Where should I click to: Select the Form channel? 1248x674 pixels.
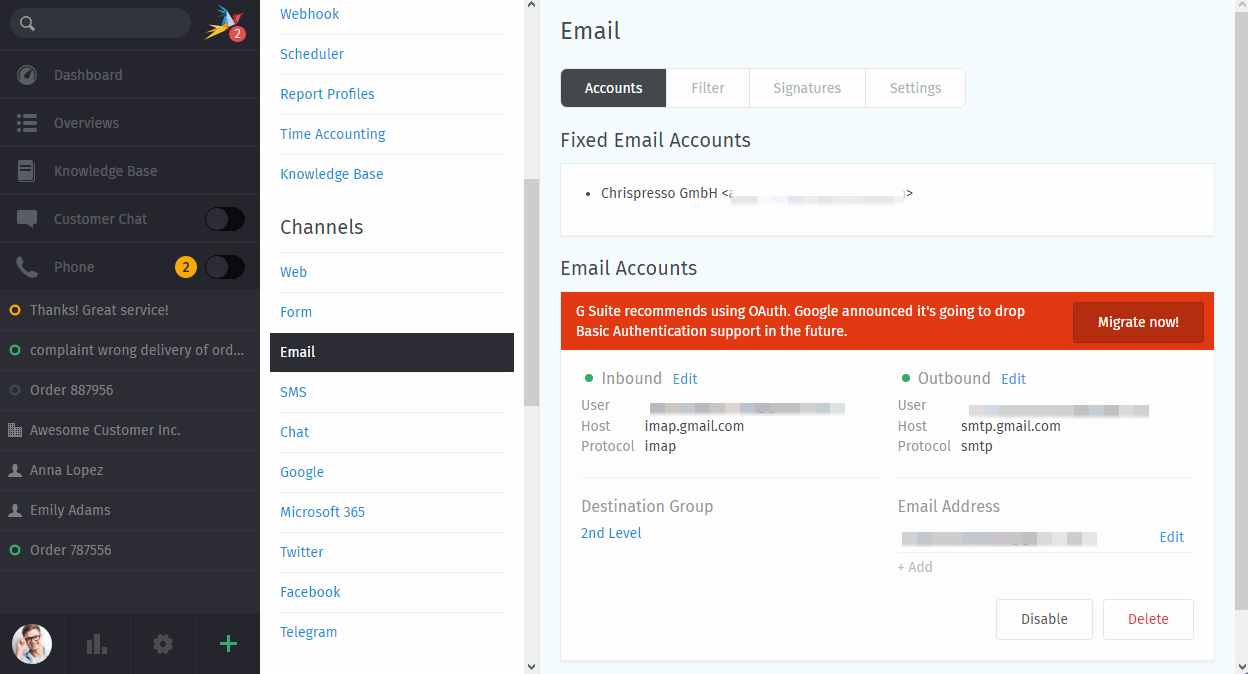296,312
